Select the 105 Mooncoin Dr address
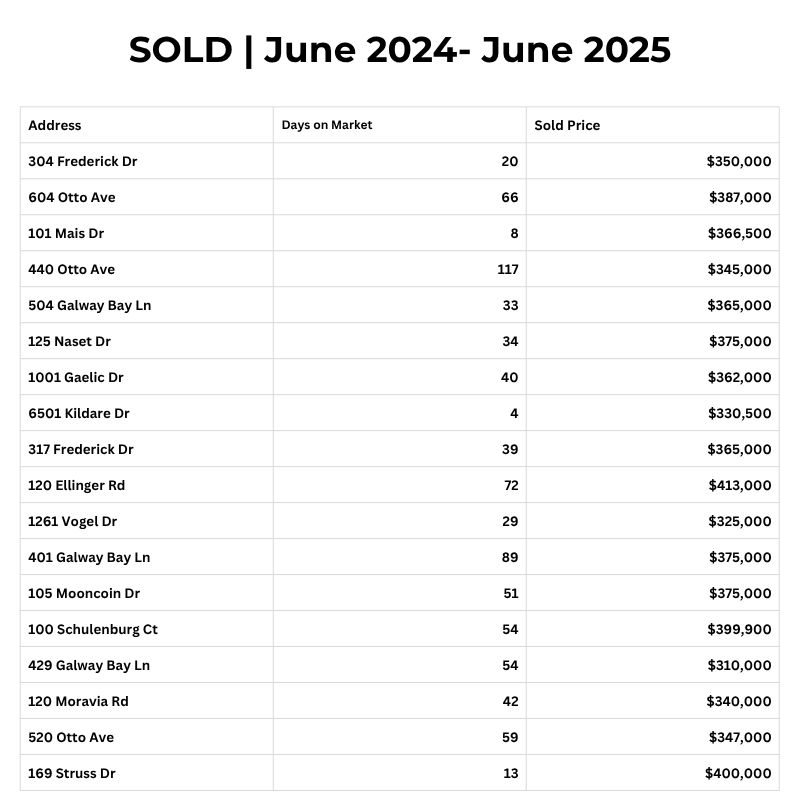800x800 pixels. pyautogui.click(x=84, y=593)
